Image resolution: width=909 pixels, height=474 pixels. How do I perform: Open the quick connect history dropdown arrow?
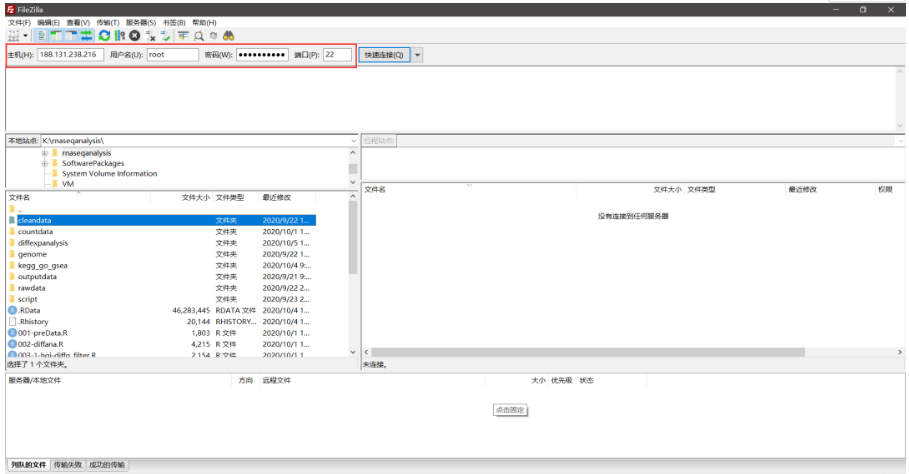point(418,55)
